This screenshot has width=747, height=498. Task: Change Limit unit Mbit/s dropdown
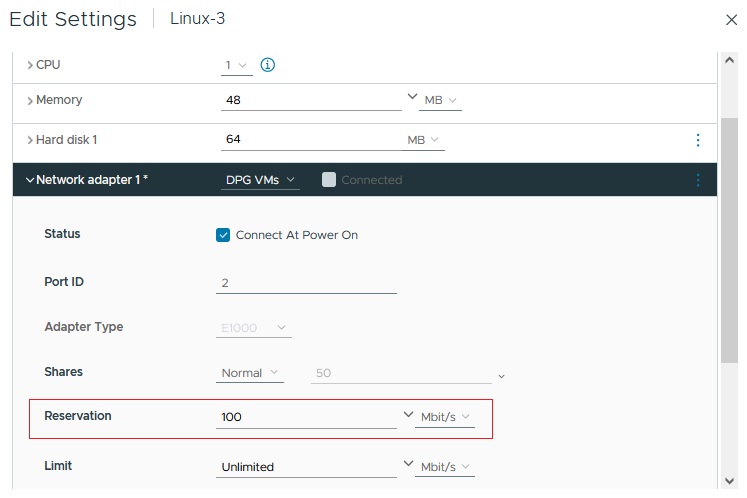pos(444,467)
